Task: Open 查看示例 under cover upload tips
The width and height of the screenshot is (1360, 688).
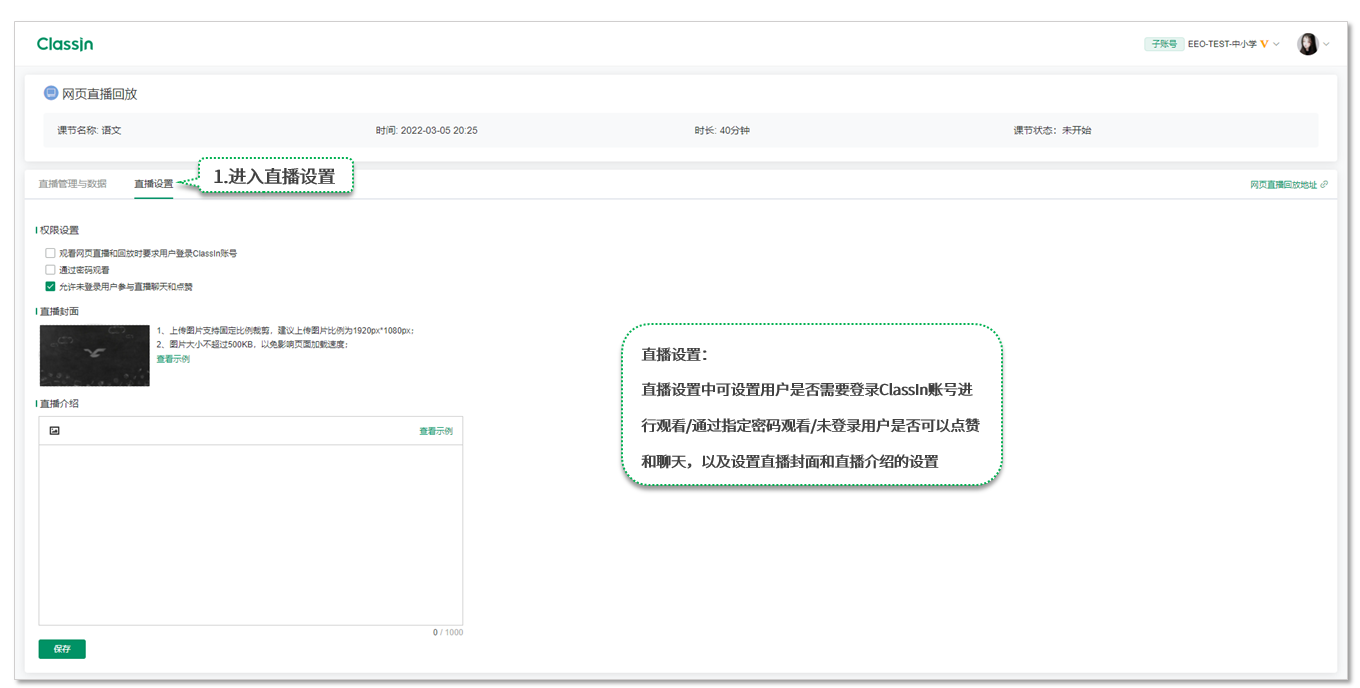Action: pyautogui.click(x=173, y=359)
